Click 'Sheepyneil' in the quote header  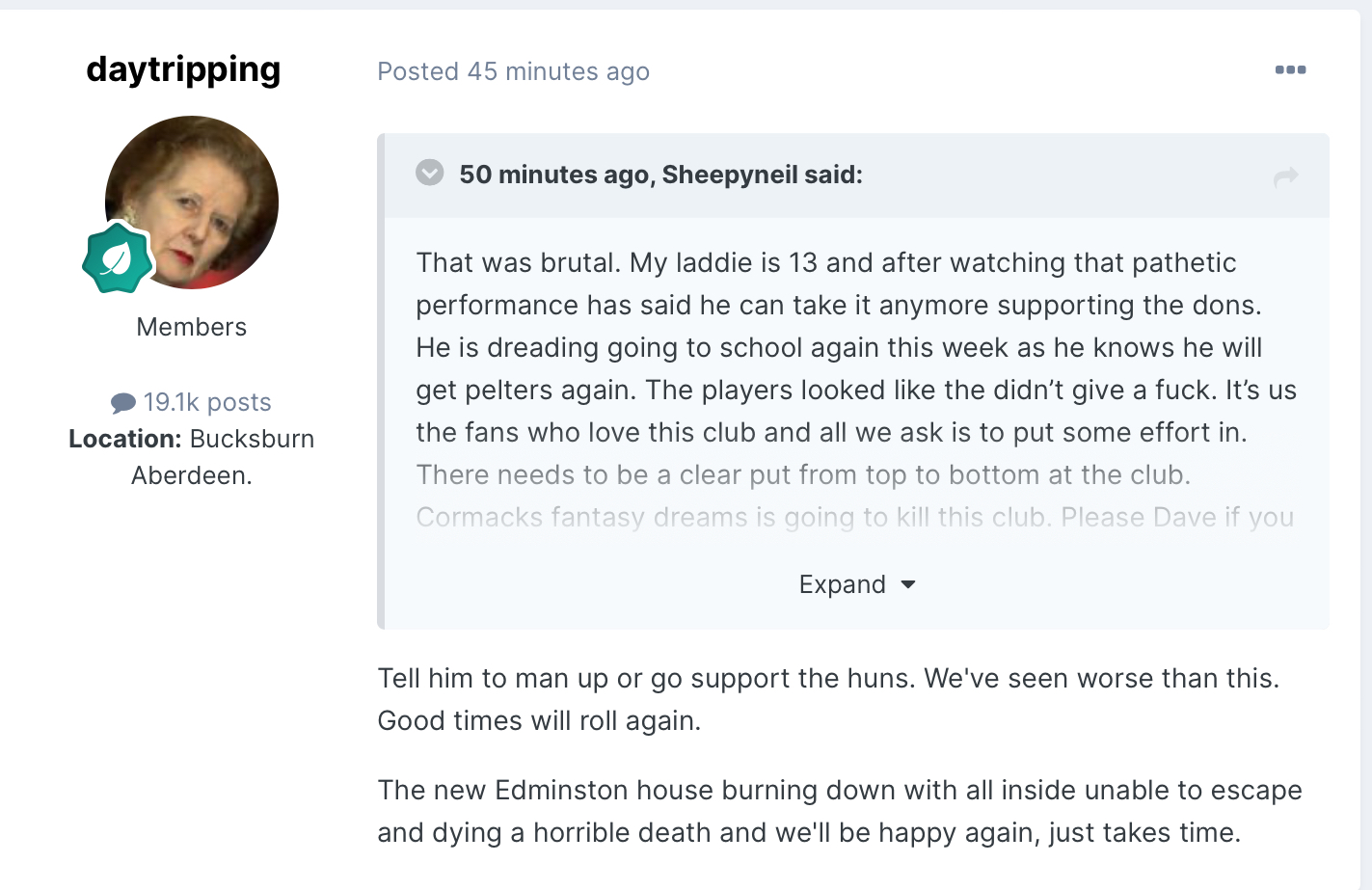click(x=730, y=175)
